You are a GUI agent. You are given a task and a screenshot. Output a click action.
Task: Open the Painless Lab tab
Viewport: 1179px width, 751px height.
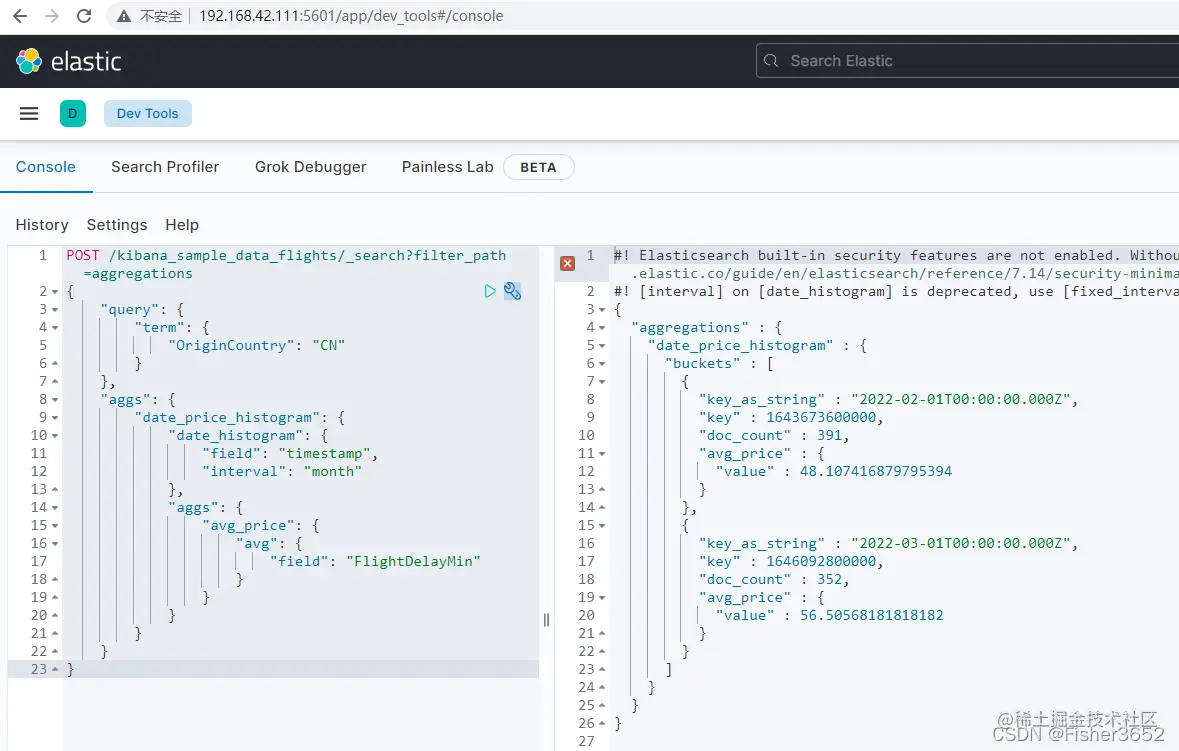(447, 167)
